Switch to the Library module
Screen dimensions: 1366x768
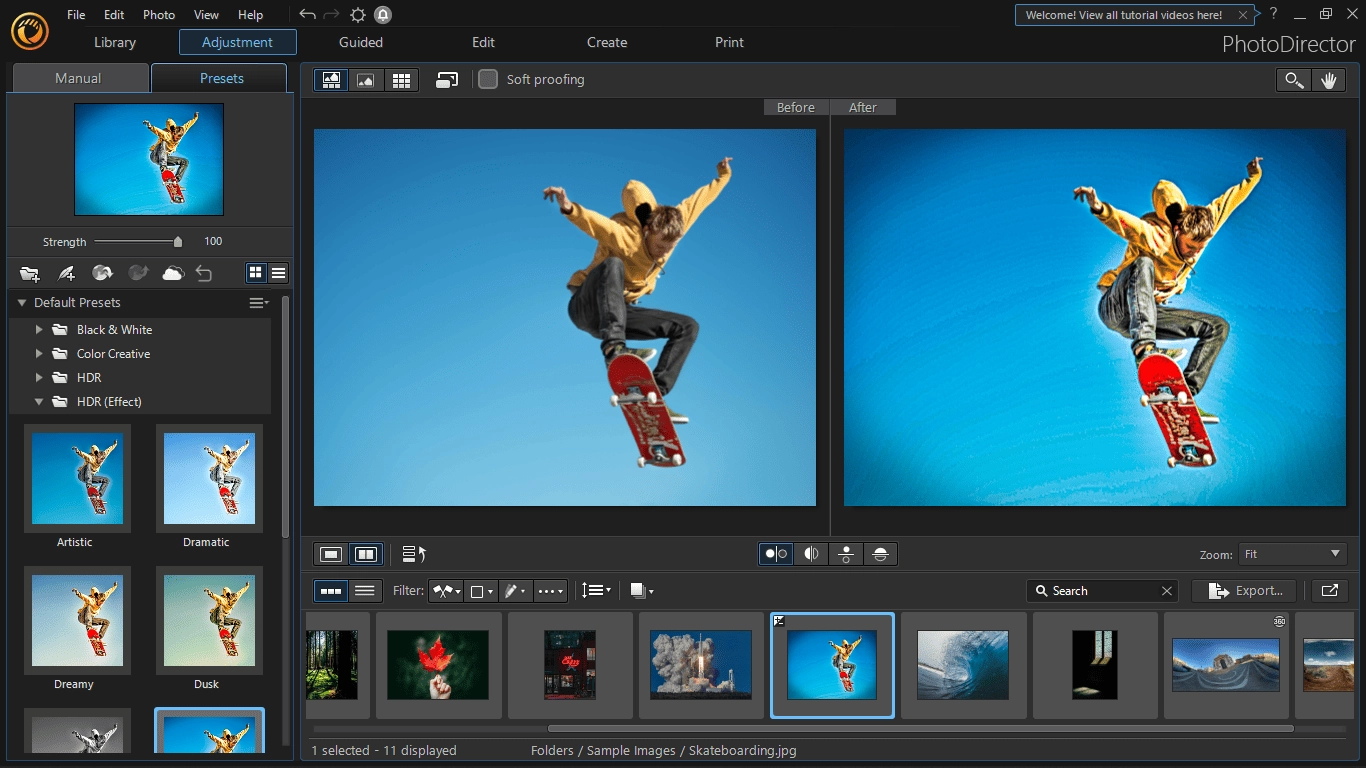coord(115,42)
